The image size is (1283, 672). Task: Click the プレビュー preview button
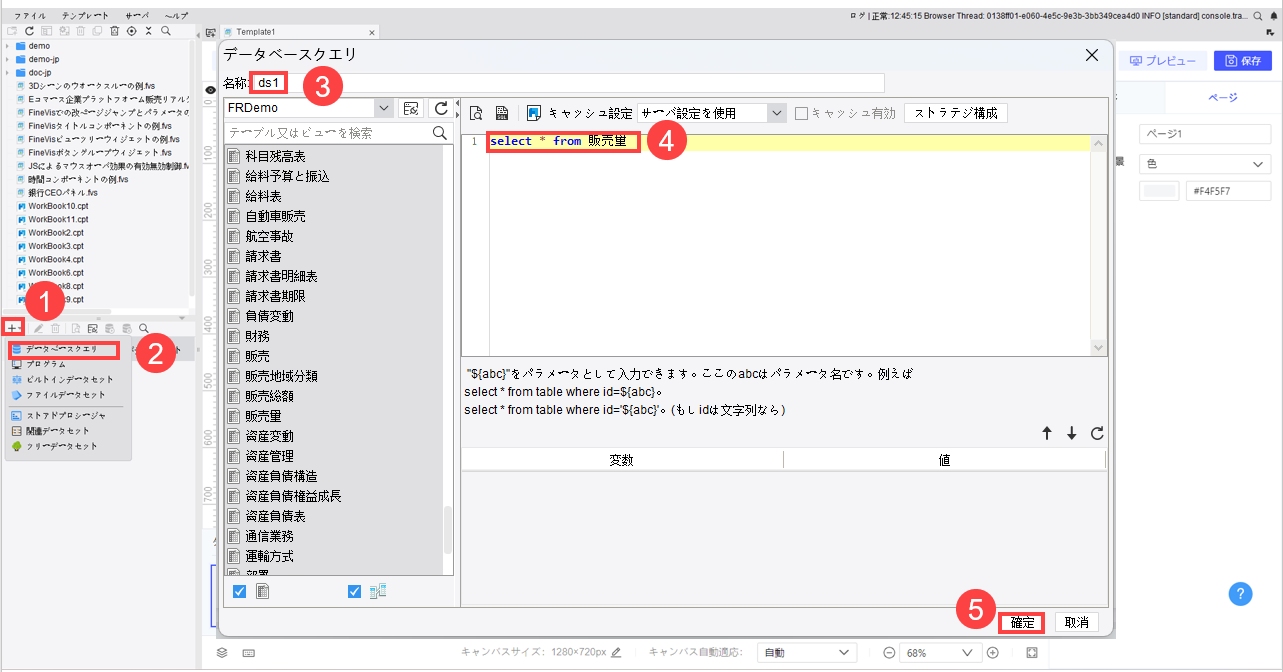[1162, 61]
